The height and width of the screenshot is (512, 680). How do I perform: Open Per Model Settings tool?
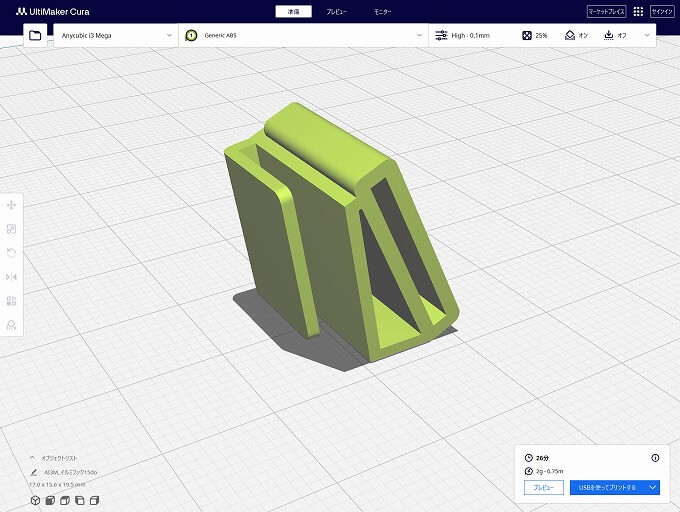click(x=11, y=301)
